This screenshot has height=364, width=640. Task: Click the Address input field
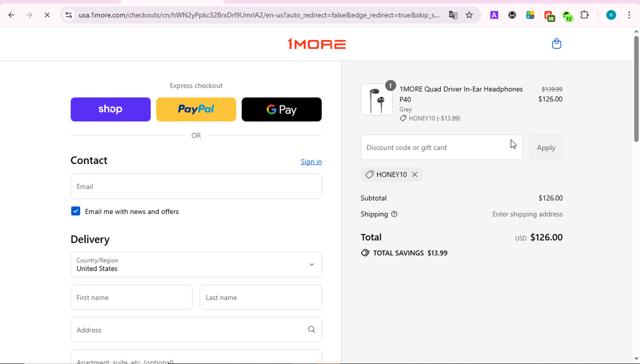(196, 330)
